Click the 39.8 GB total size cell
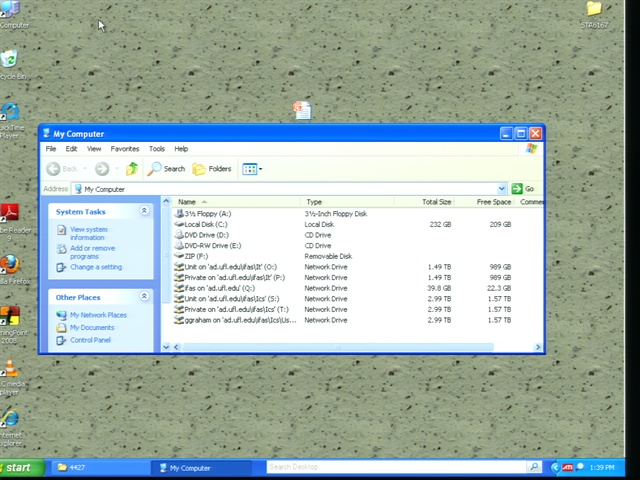The height and width of the screenshot is (480, 640). pyautogui.click(x=439, y=288)
